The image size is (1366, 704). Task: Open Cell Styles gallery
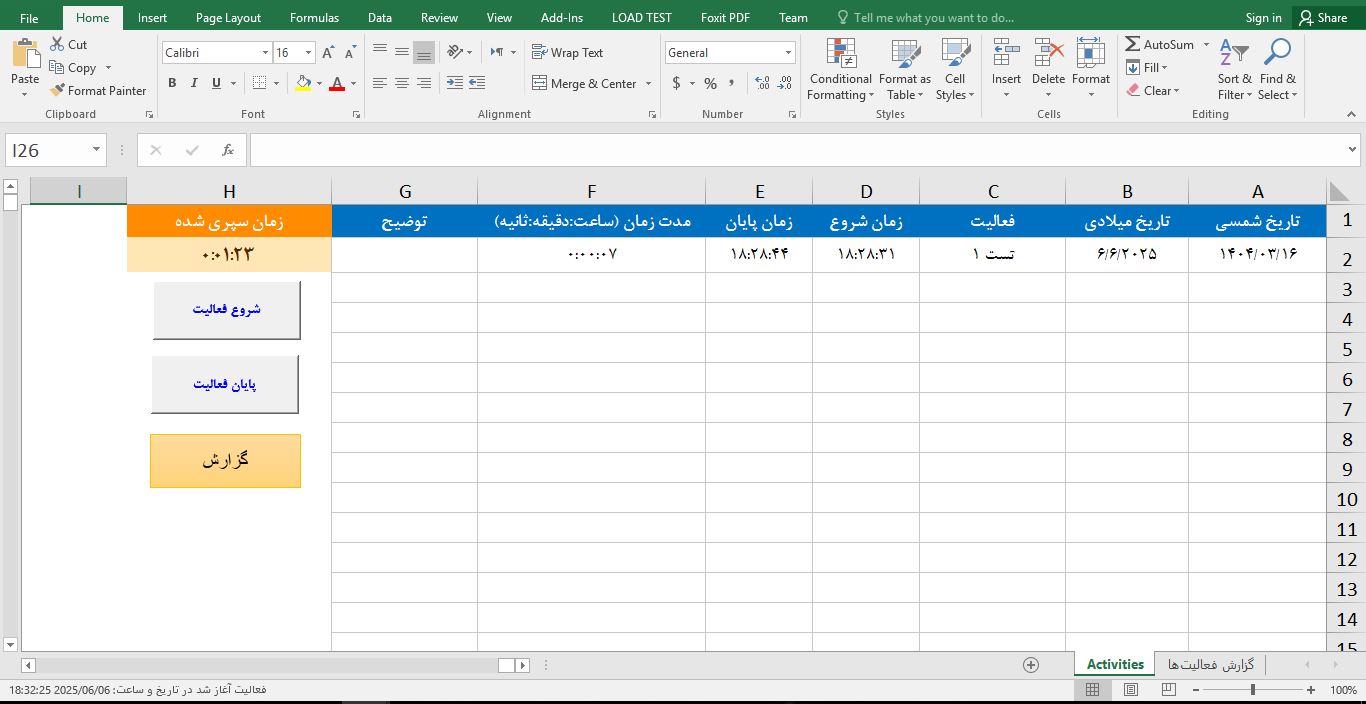955,70
